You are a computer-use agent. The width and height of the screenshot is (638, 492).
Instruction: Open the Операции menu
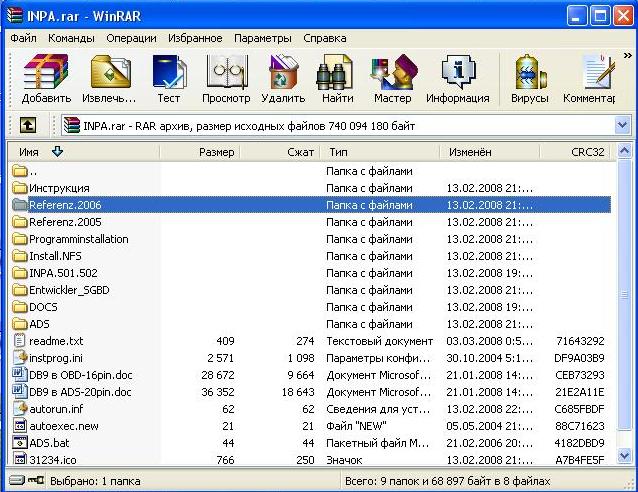click(x=131, y=38)
